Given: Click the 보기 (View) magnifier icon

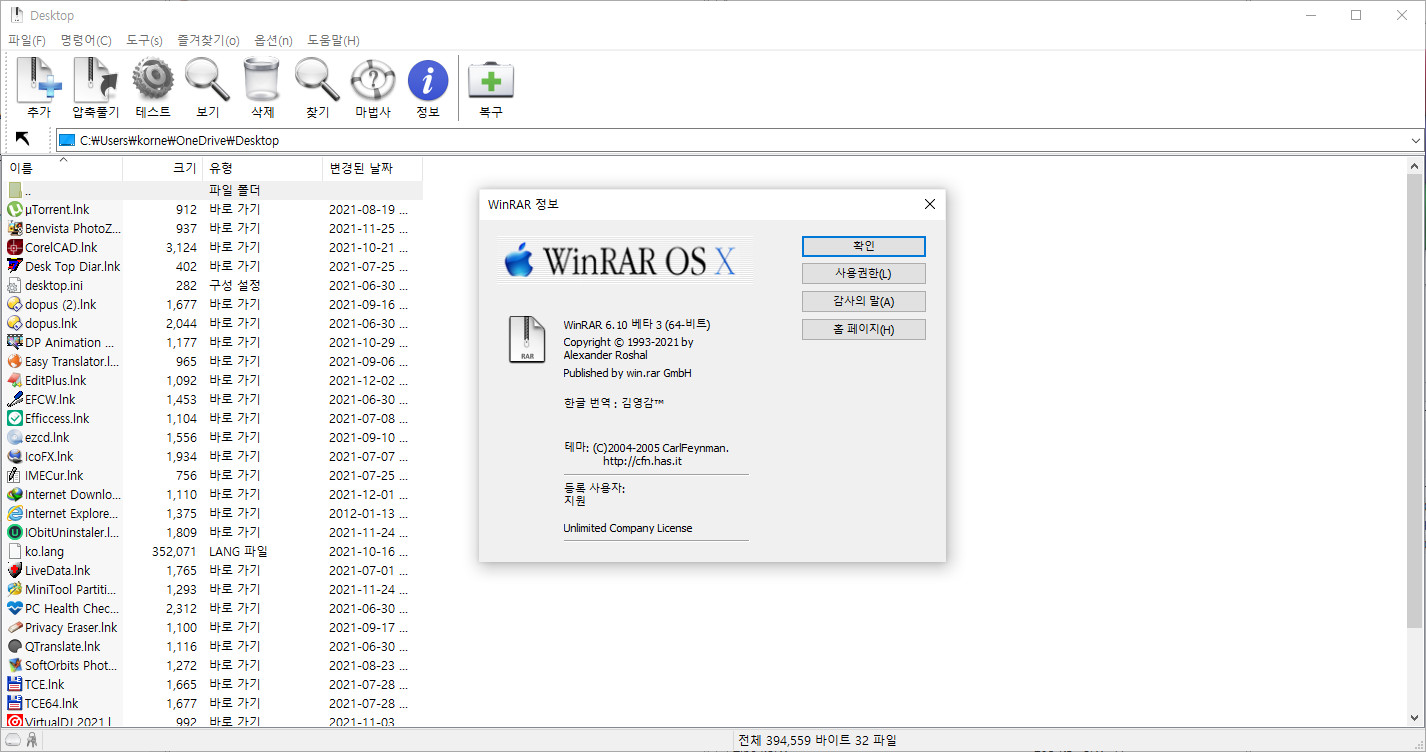Looking at the screenshot, I should [x=208, y=80].
